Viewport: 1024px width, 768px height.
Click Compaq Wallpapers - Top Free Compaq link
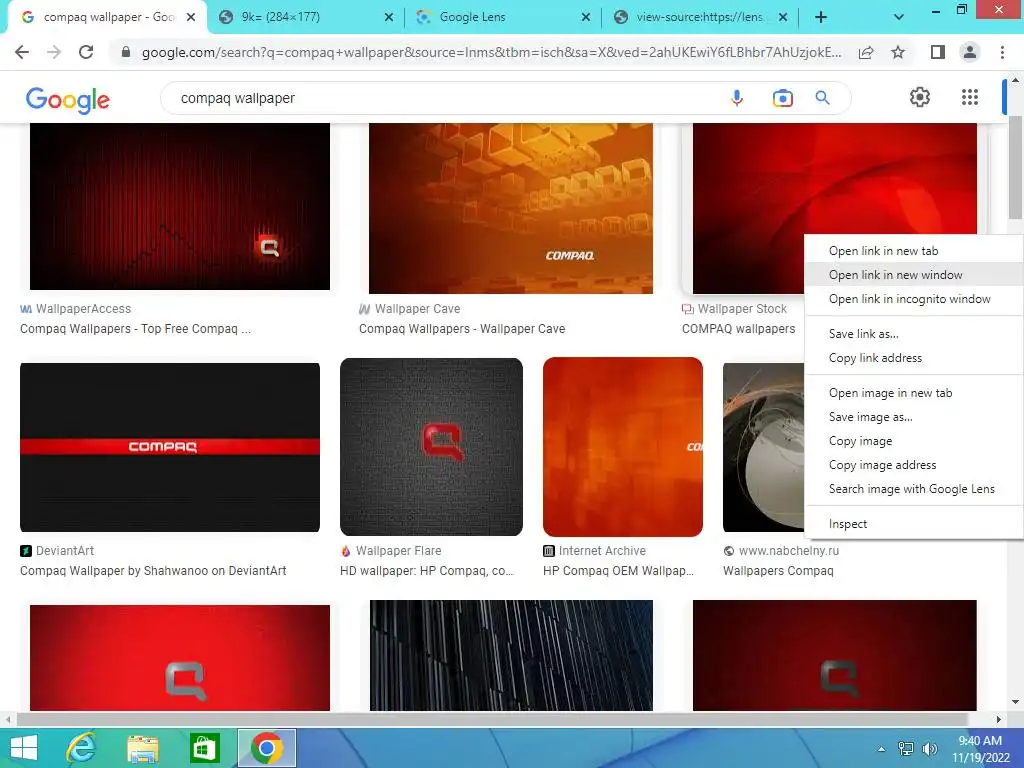[135, 329]
